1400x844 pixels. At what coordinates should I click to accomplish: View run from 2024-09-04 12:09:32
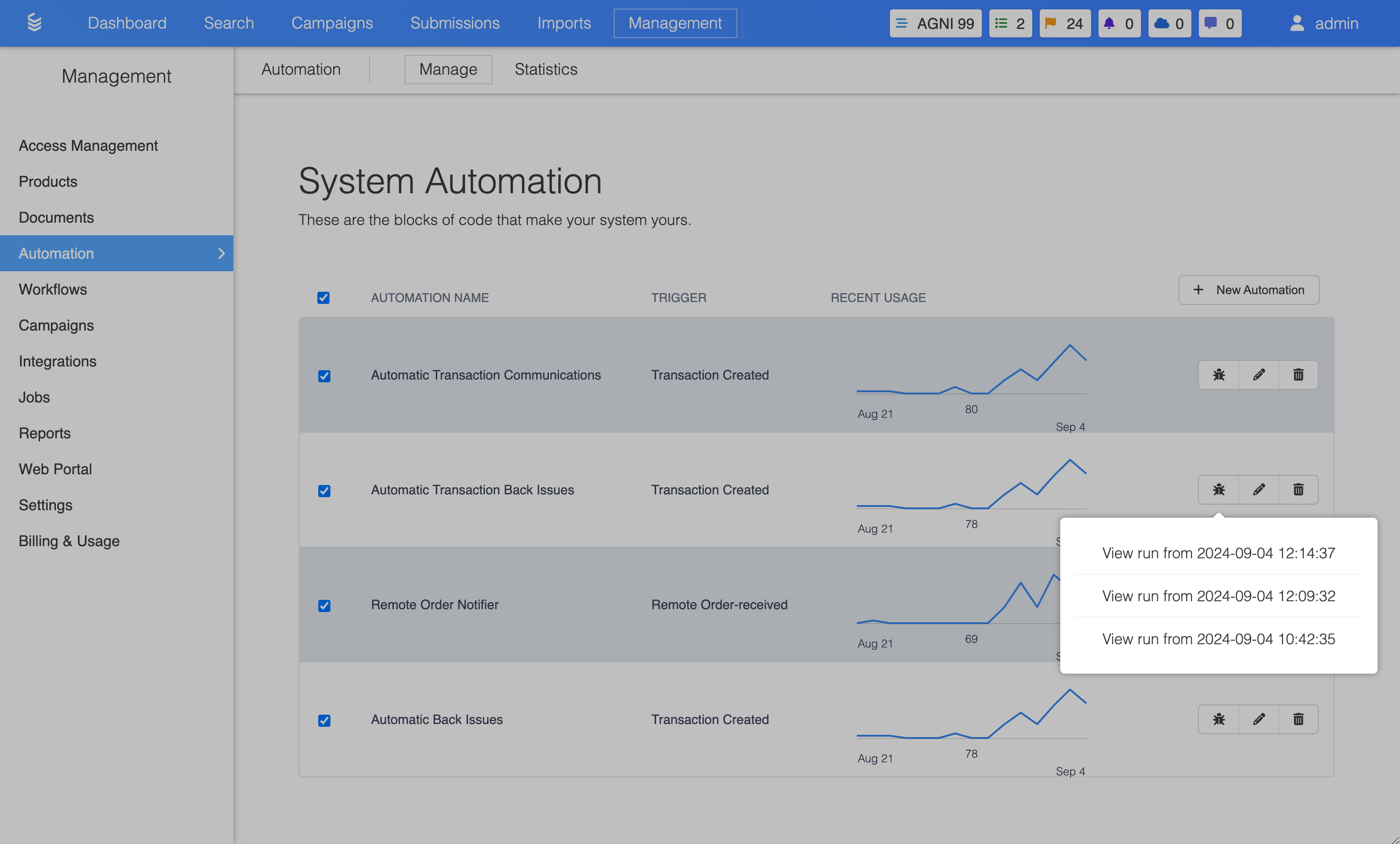point(1219,596)
